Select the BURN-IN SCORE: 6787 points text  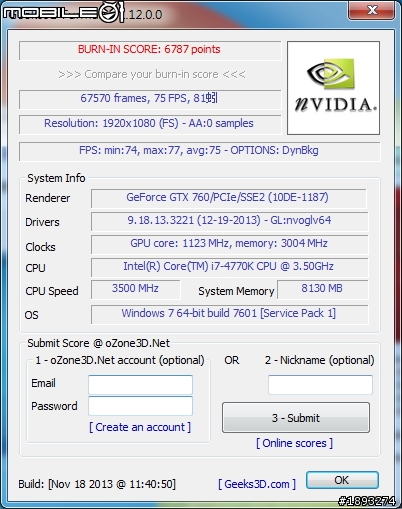[x=149, y=49]
